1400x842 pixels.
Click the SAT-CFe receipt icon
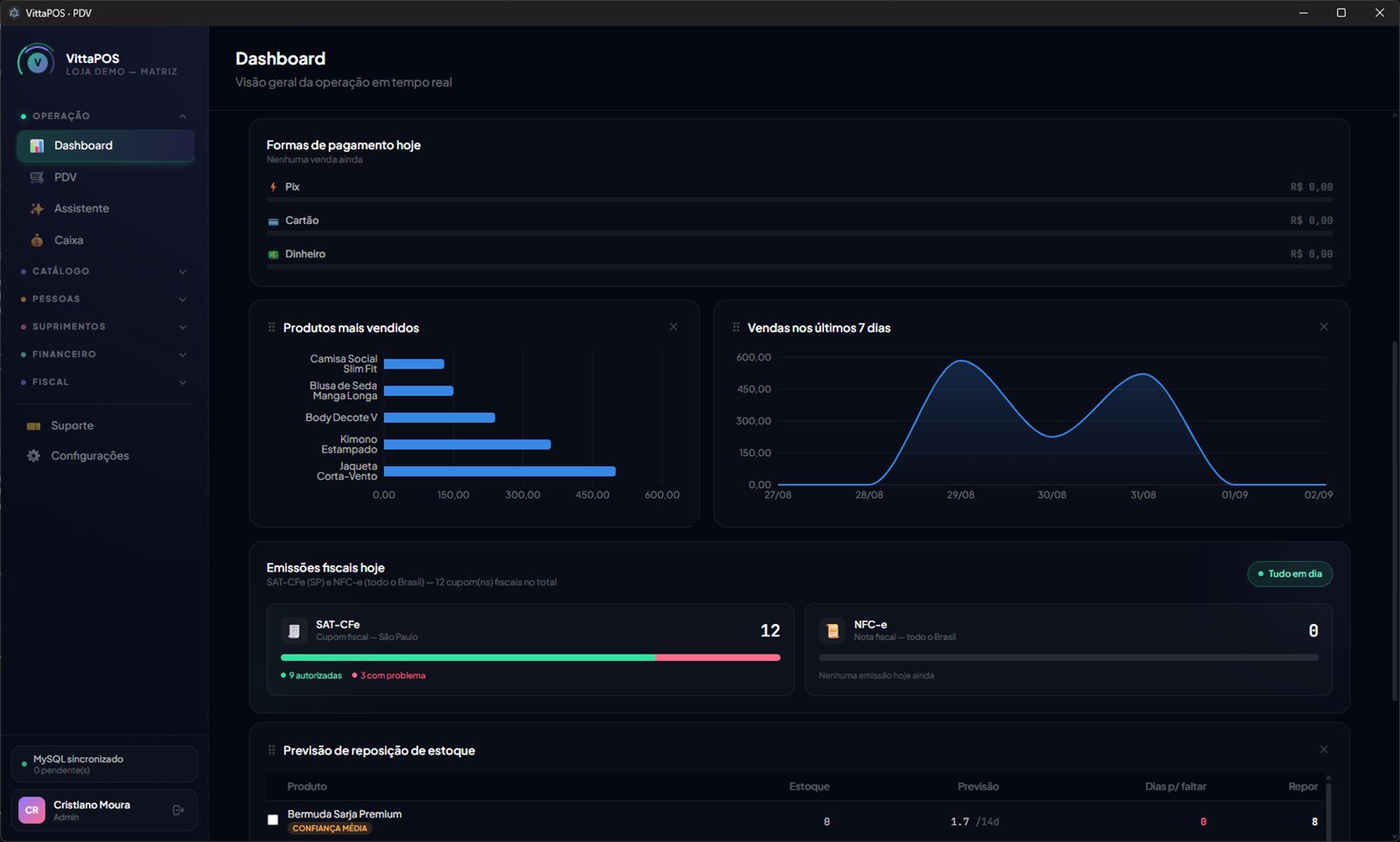[294, 630]
